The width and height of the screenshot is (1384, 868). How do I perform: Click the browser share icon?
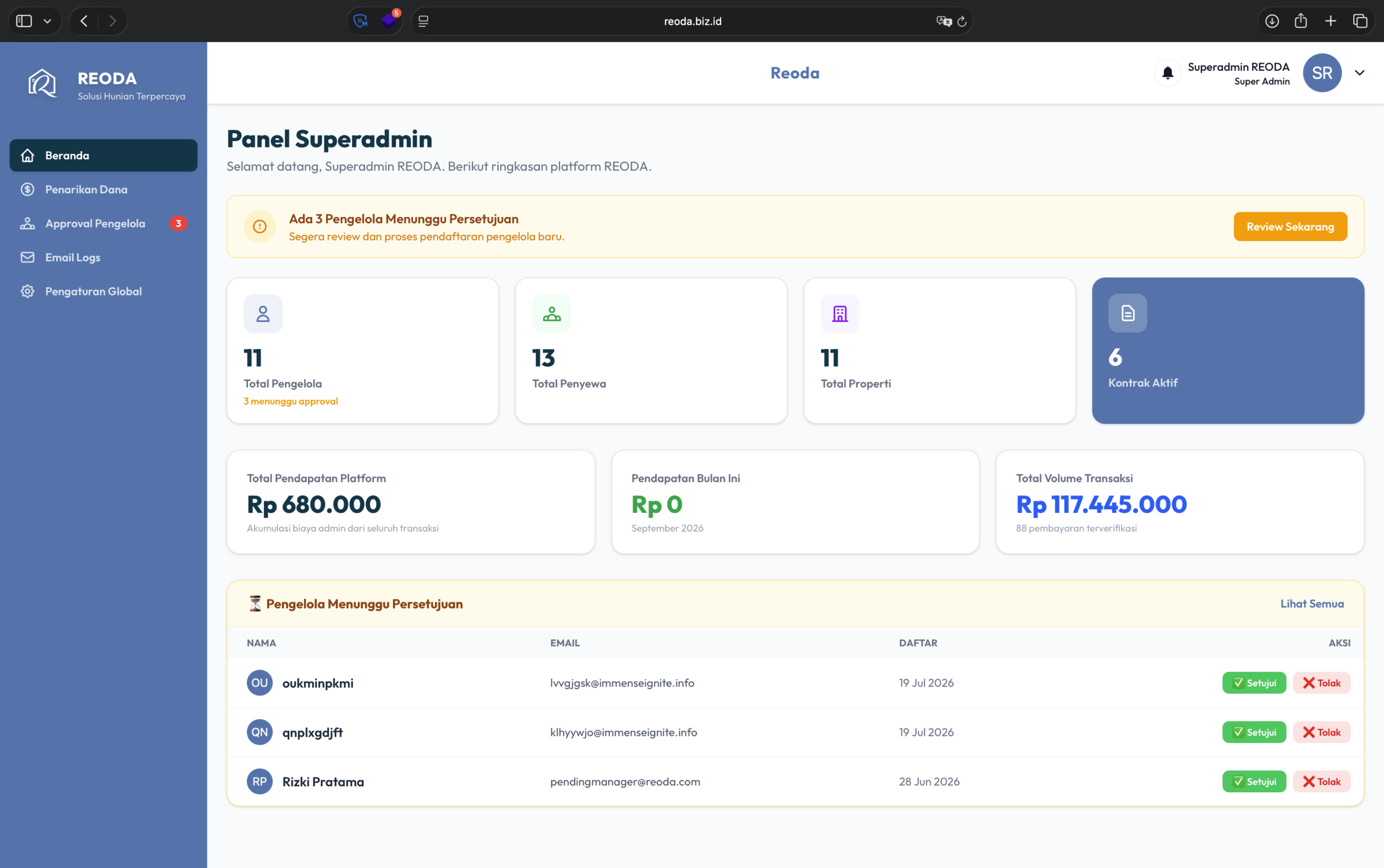1301,21
